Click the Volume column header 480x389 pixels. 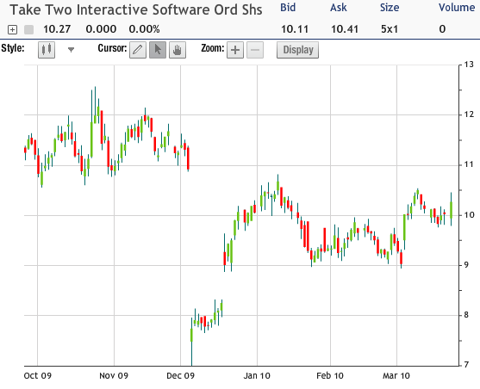click(457, 7)
